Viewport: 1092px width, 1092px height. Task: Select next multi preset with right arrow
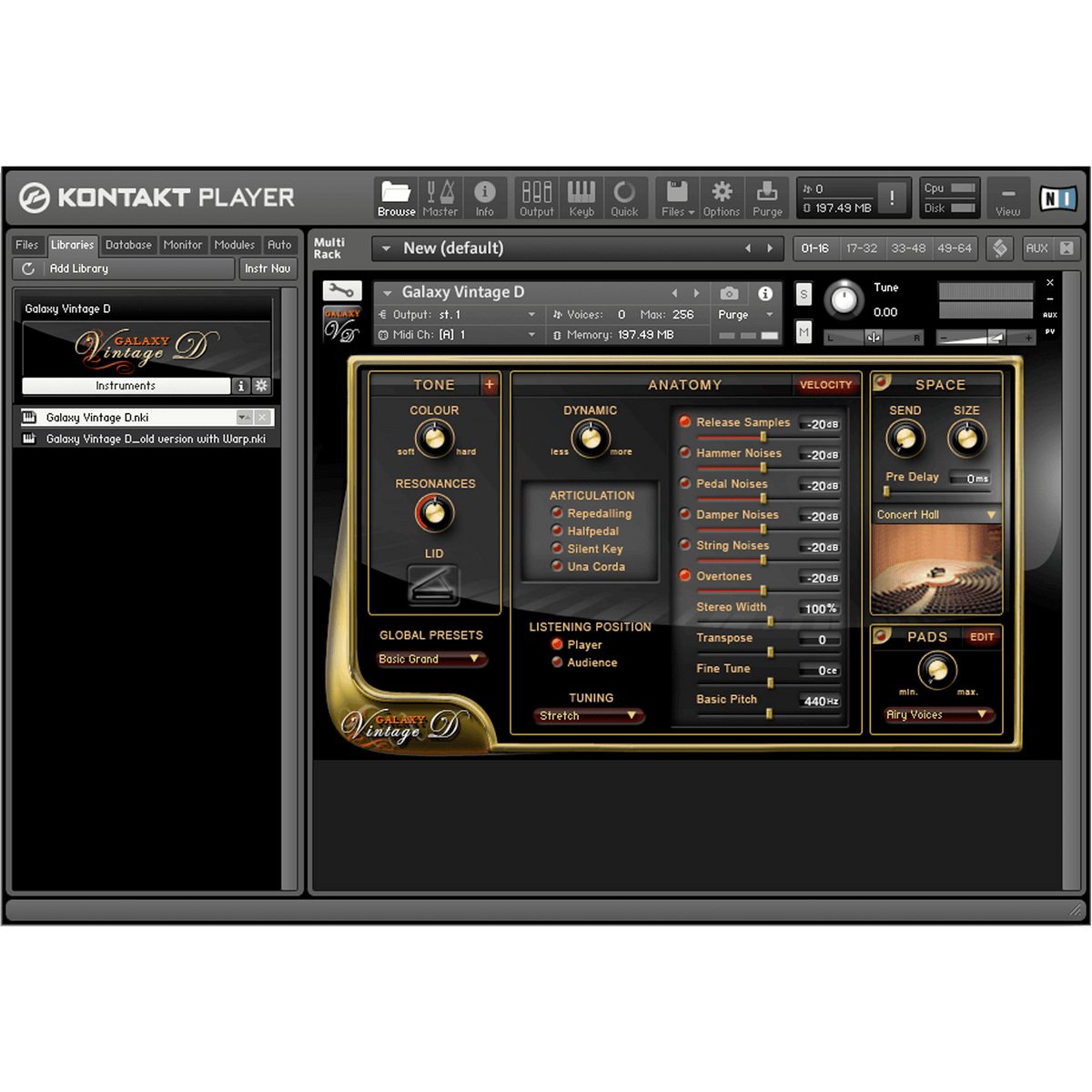(x=770, y=248)
